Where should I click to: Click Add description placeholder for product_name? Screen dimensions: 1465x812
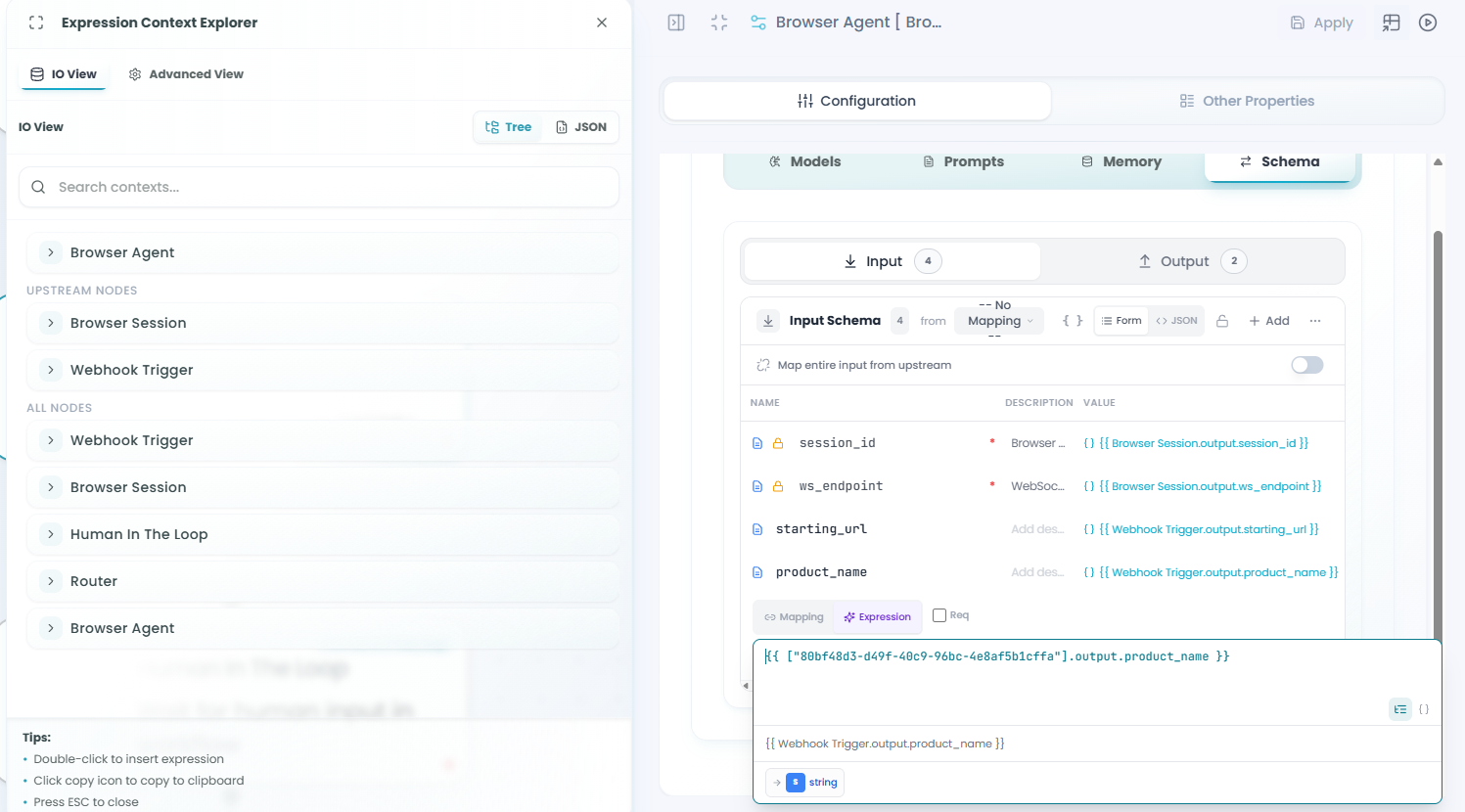pos(1037,572)
